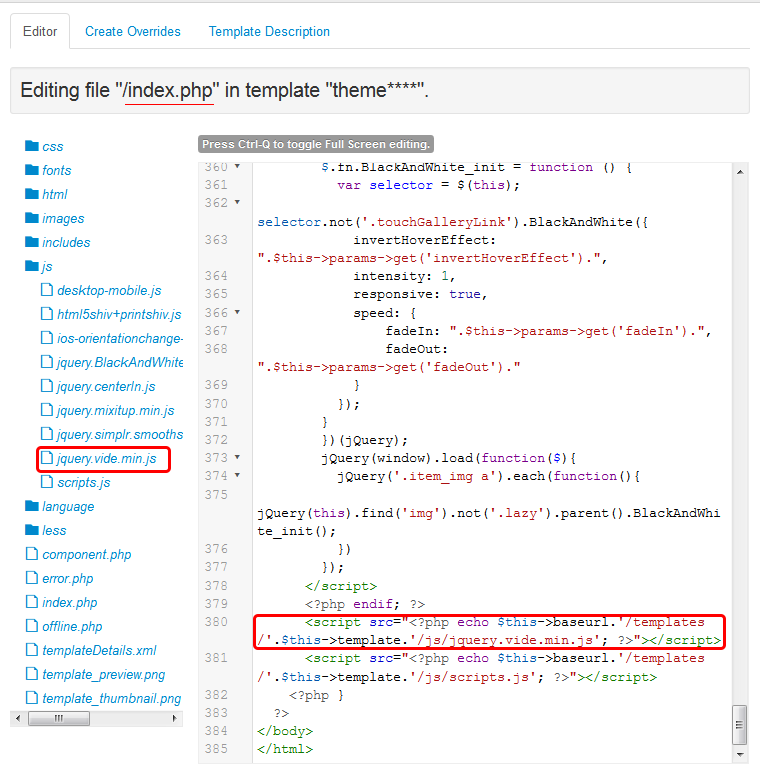This screenshot has width=760, height=781.
Task: Click the fonts folder icon
Action: [x=31, y=170]
